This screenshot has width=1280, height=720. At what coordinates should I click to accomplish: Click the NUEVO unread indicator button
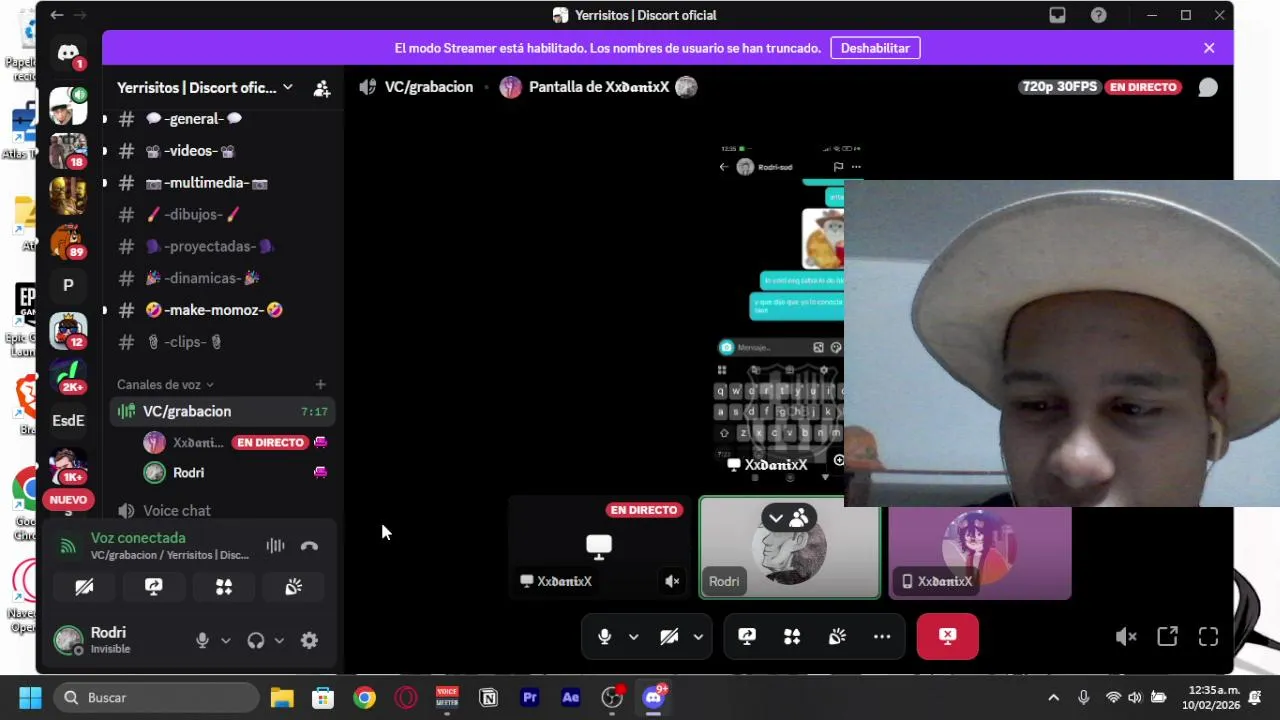pyautogui.click(x=68, y=499)
